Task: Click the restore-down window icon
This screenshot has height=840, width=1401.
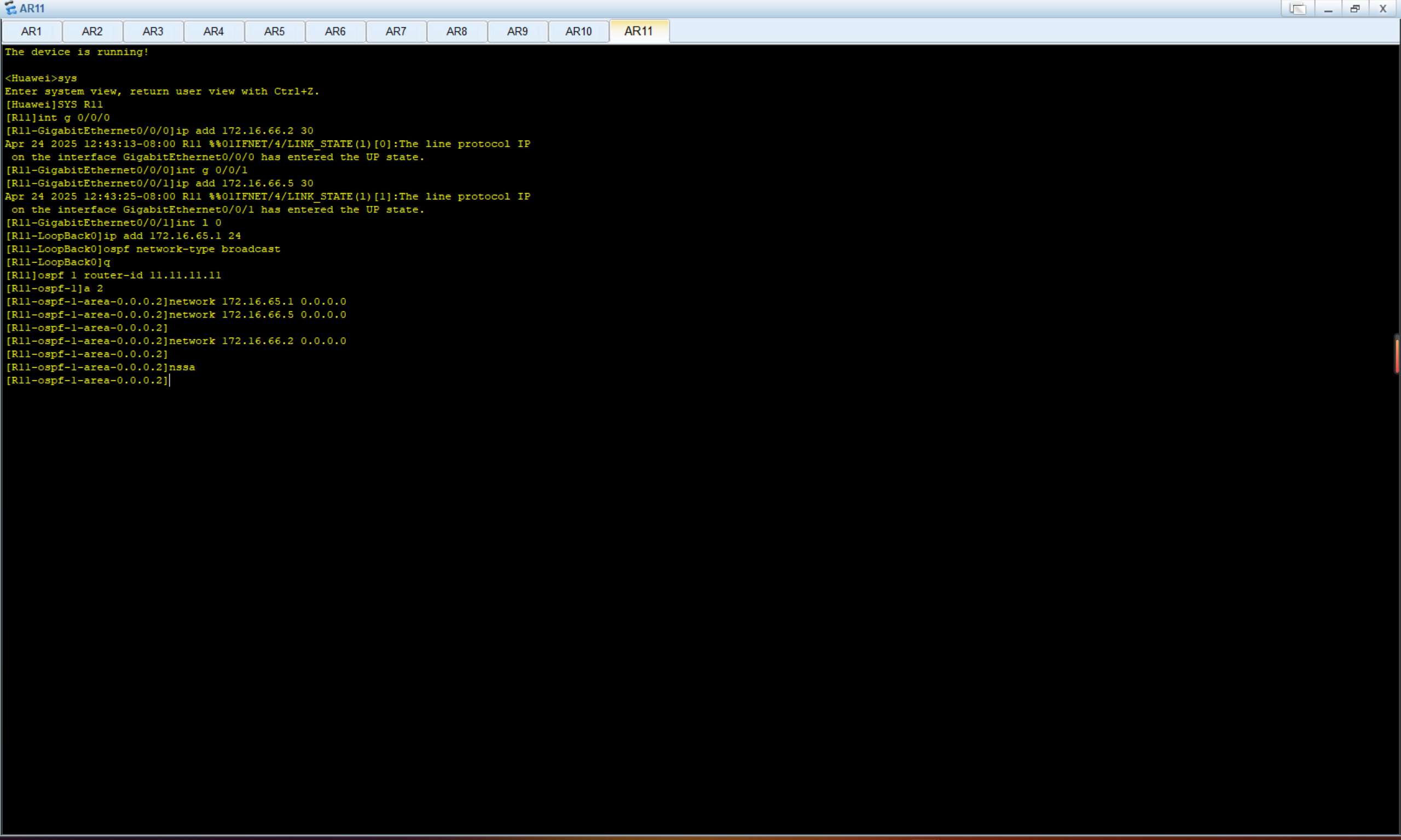Action: pos(1355,9)
